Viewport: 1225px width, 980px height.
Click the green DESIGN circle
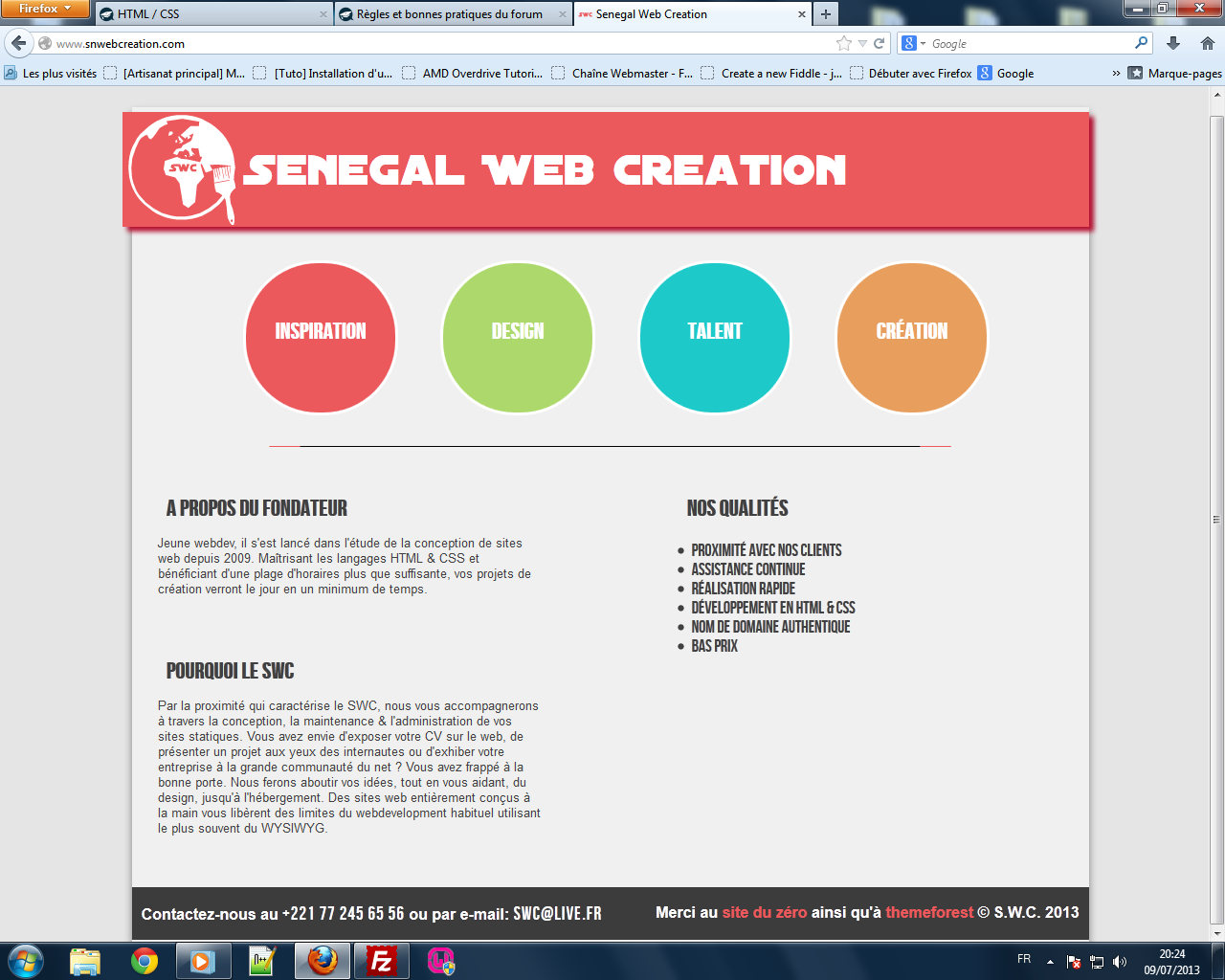(518, 338)
